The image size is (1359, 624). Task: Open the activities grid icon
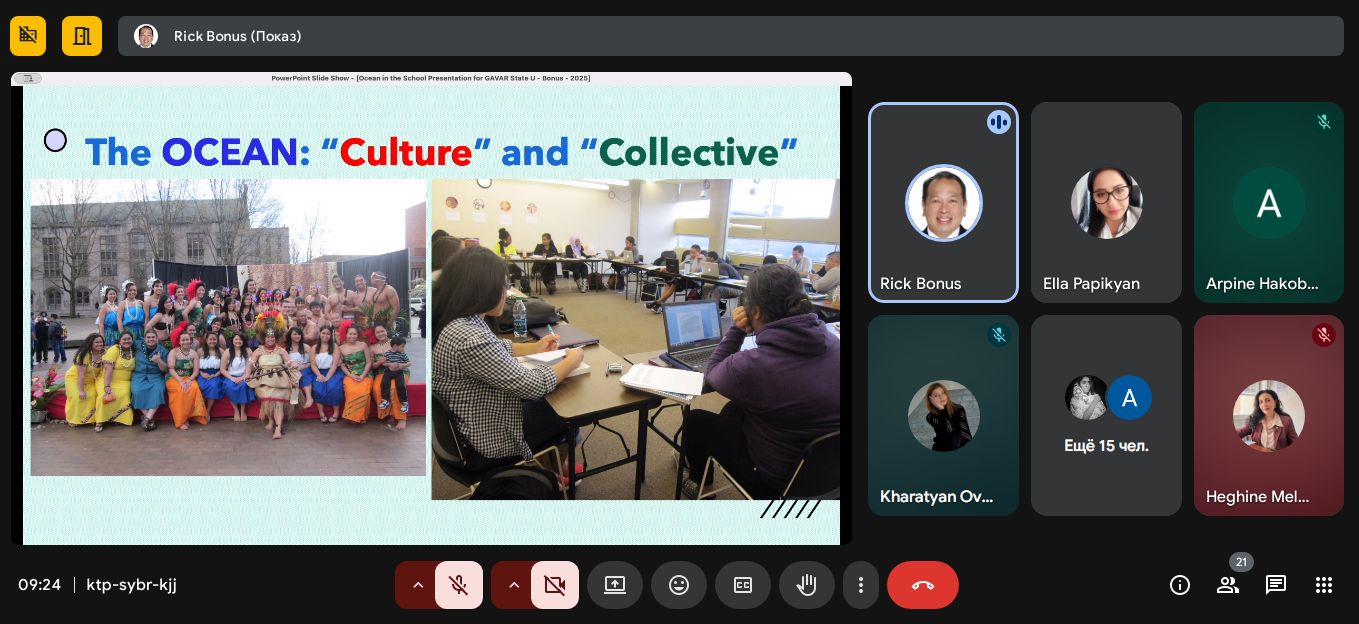pos(1324,585)
